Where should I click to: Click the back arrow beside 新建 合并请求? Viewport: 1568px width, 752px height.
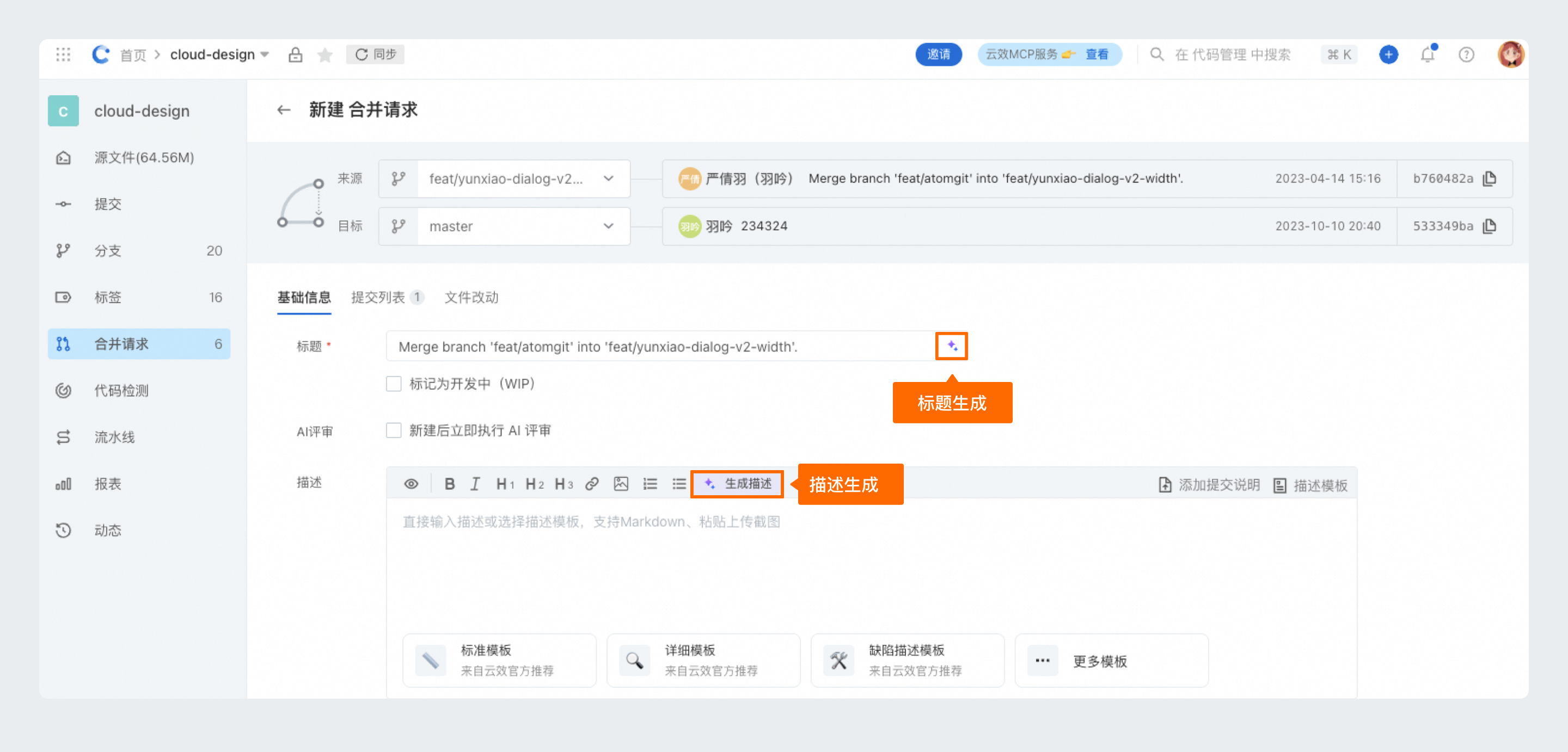tap(284, 110)
